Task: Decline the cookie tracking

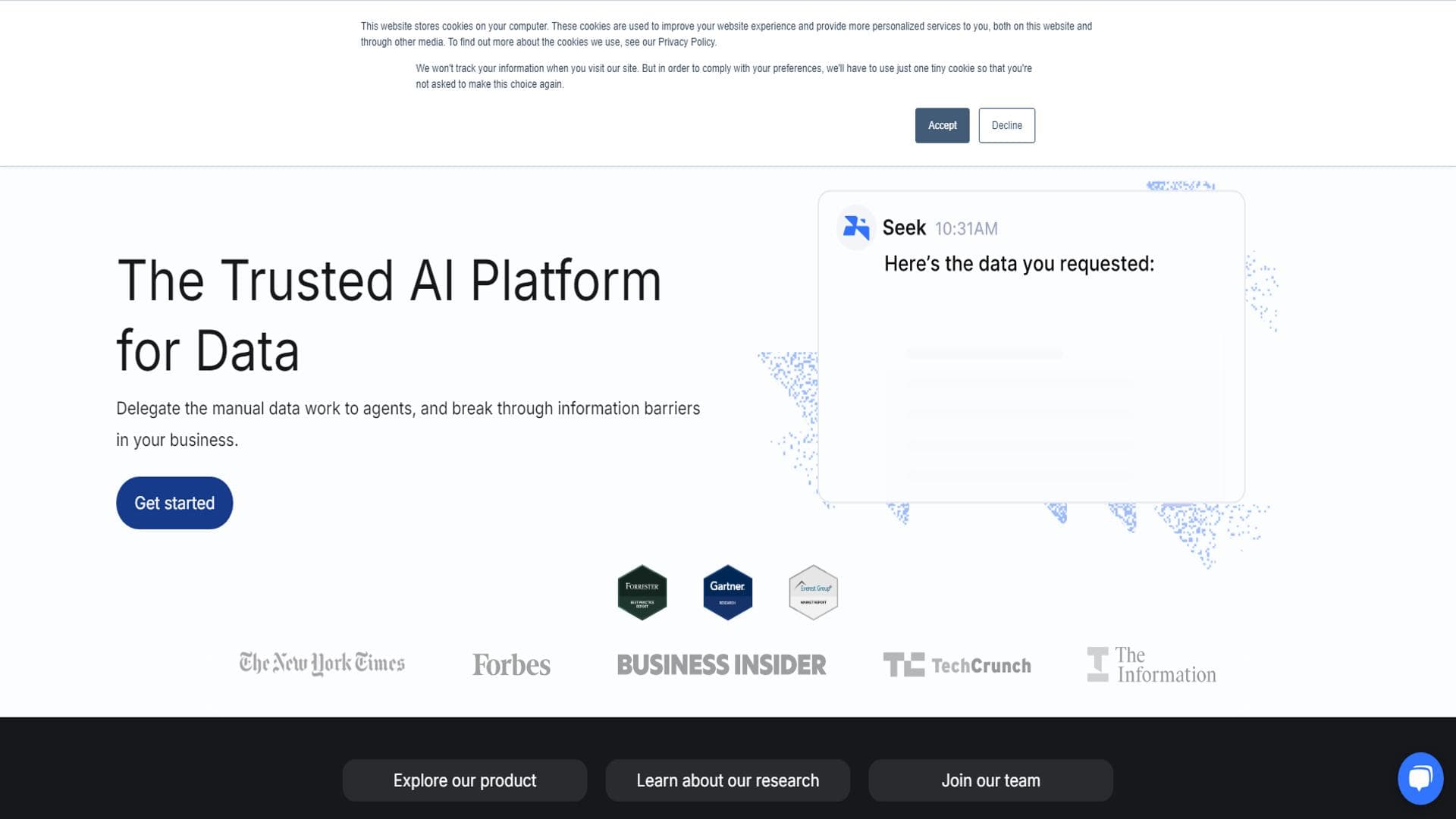Action: point(1006,125)
